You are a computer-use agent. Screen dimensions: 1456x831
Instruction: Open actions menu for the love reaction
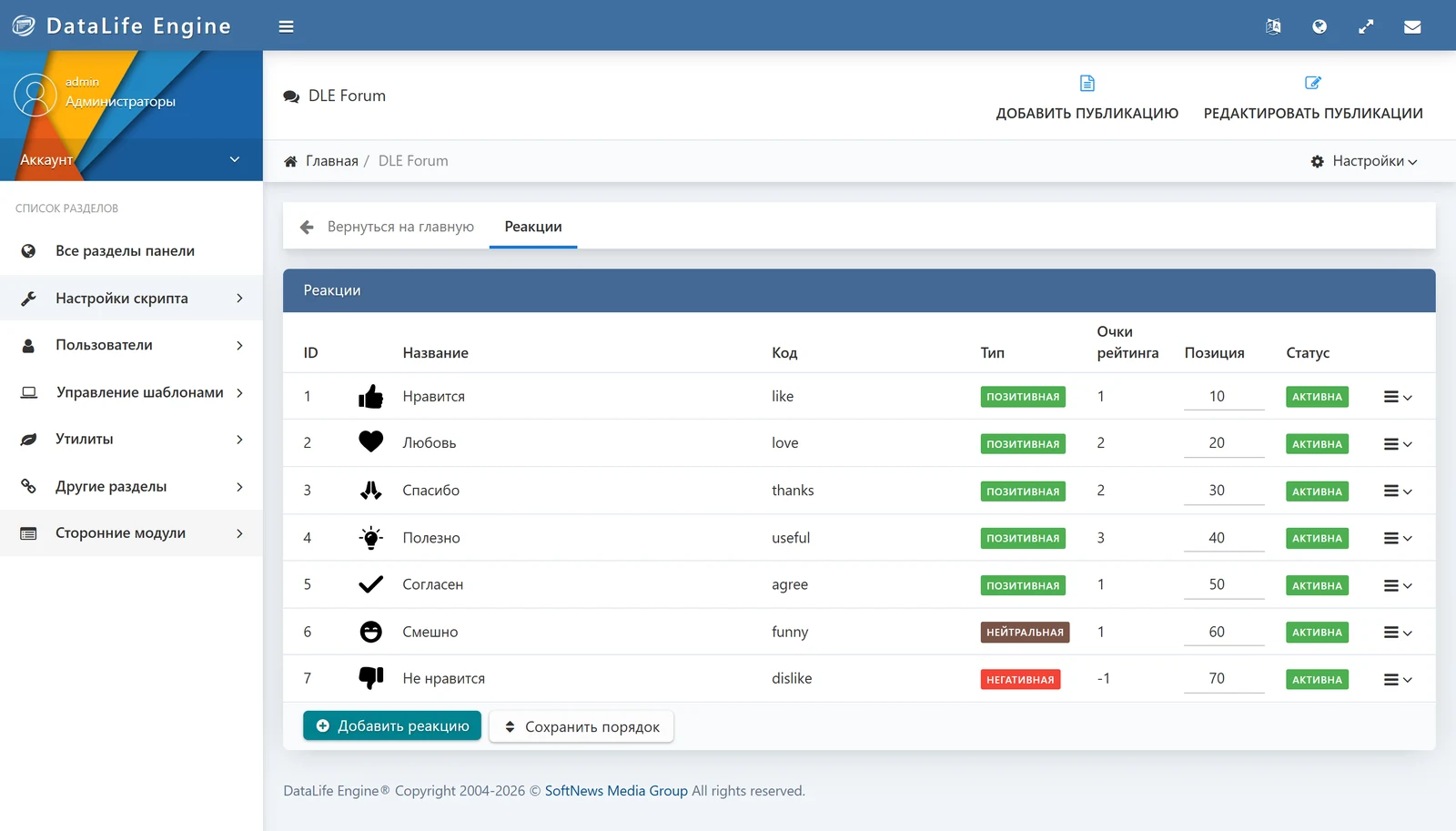(1398, 444)
